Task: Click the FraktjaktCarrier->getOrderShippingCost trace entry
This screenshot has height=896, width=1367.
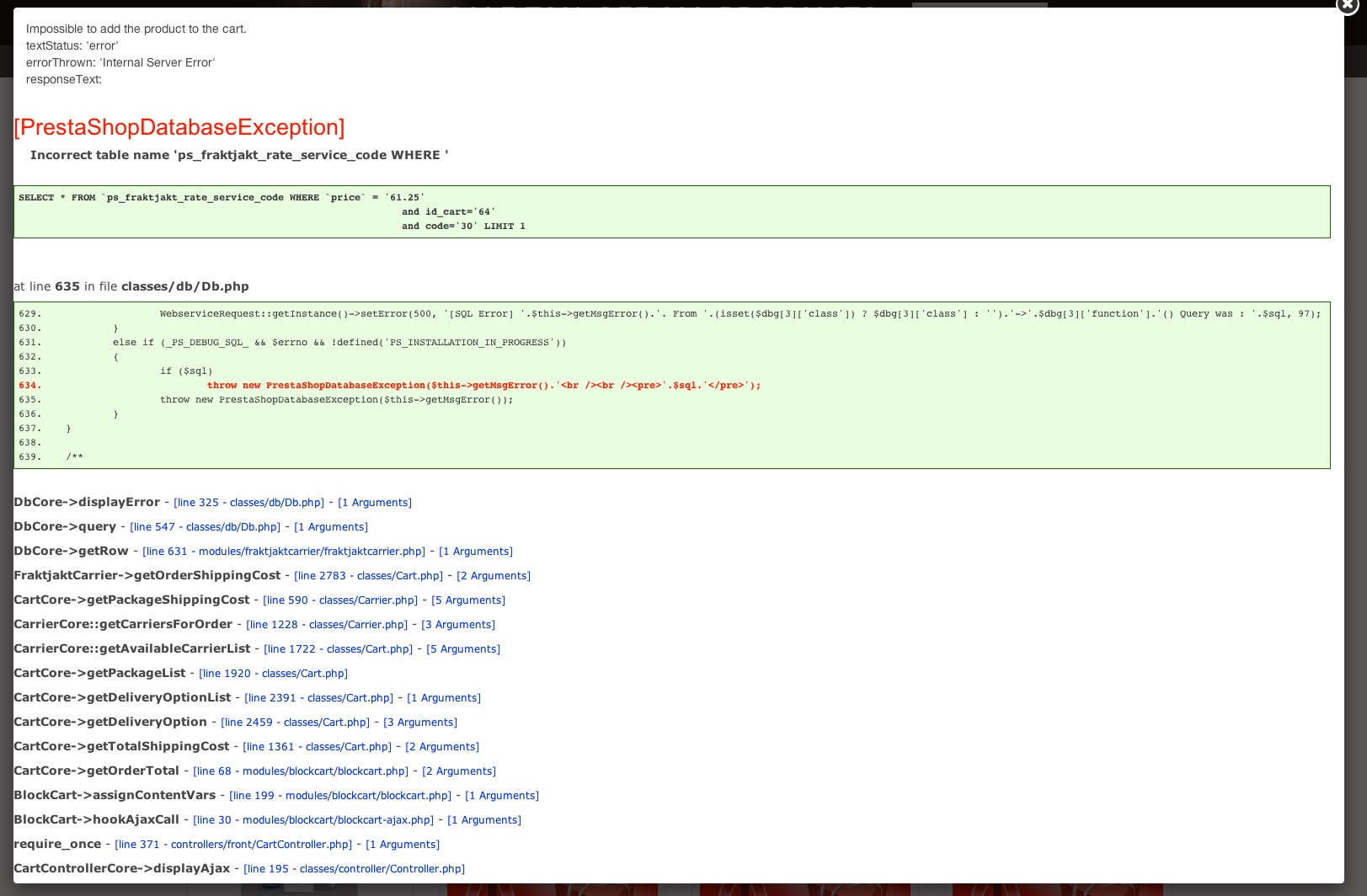Action: point(147,576)
